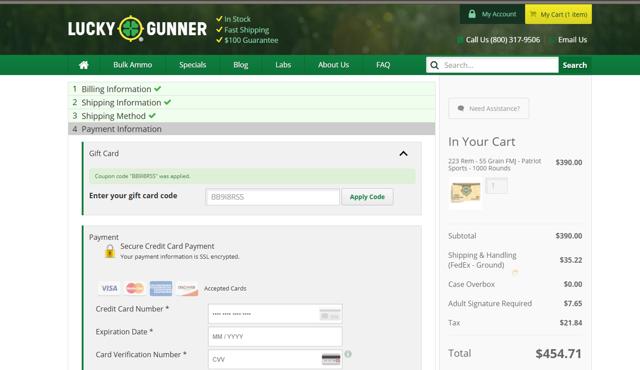Click the In Your Cart heading

(482, 142)
